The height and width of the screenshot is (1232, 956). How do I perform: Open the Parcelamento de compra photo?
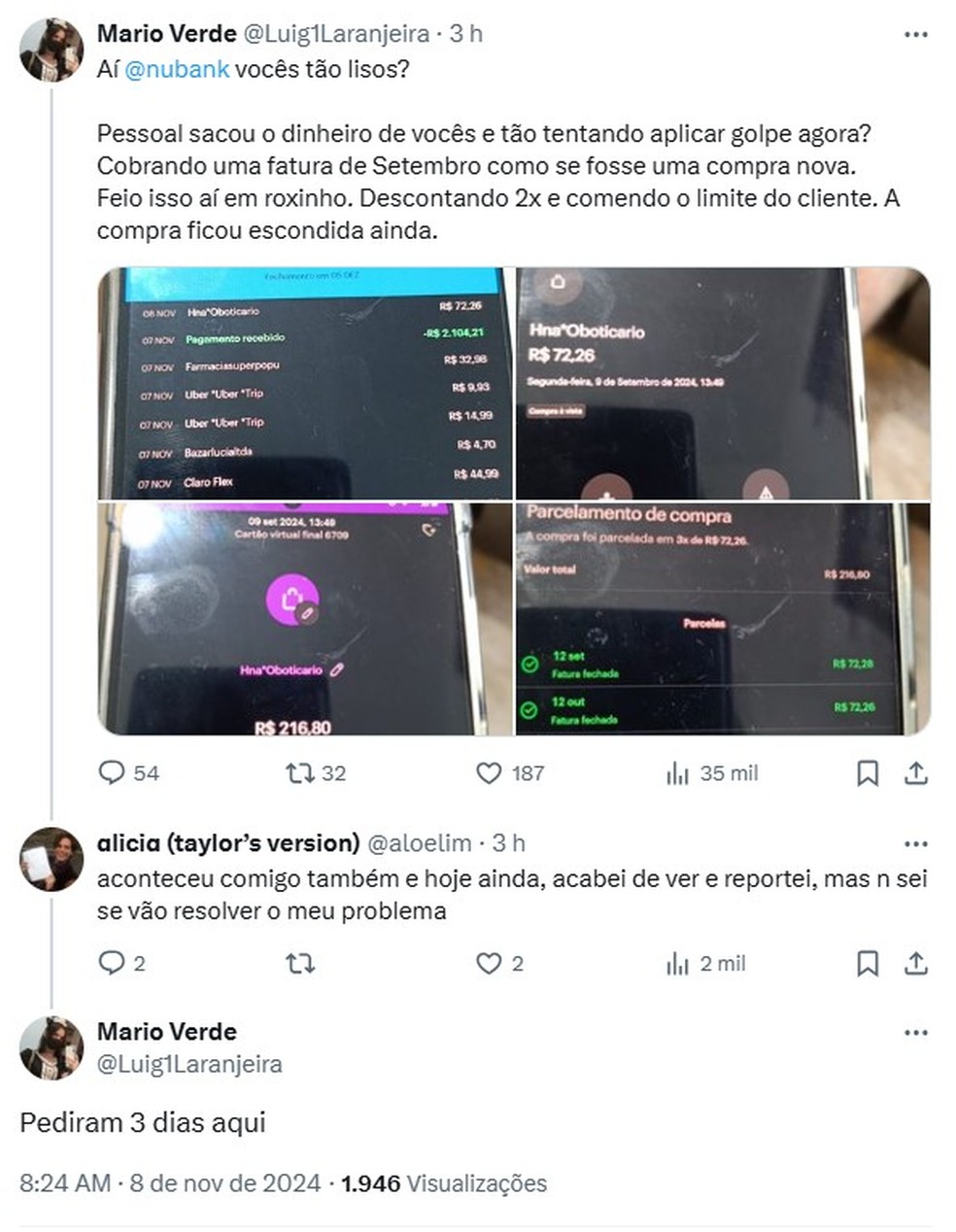(x=723, y=619)
